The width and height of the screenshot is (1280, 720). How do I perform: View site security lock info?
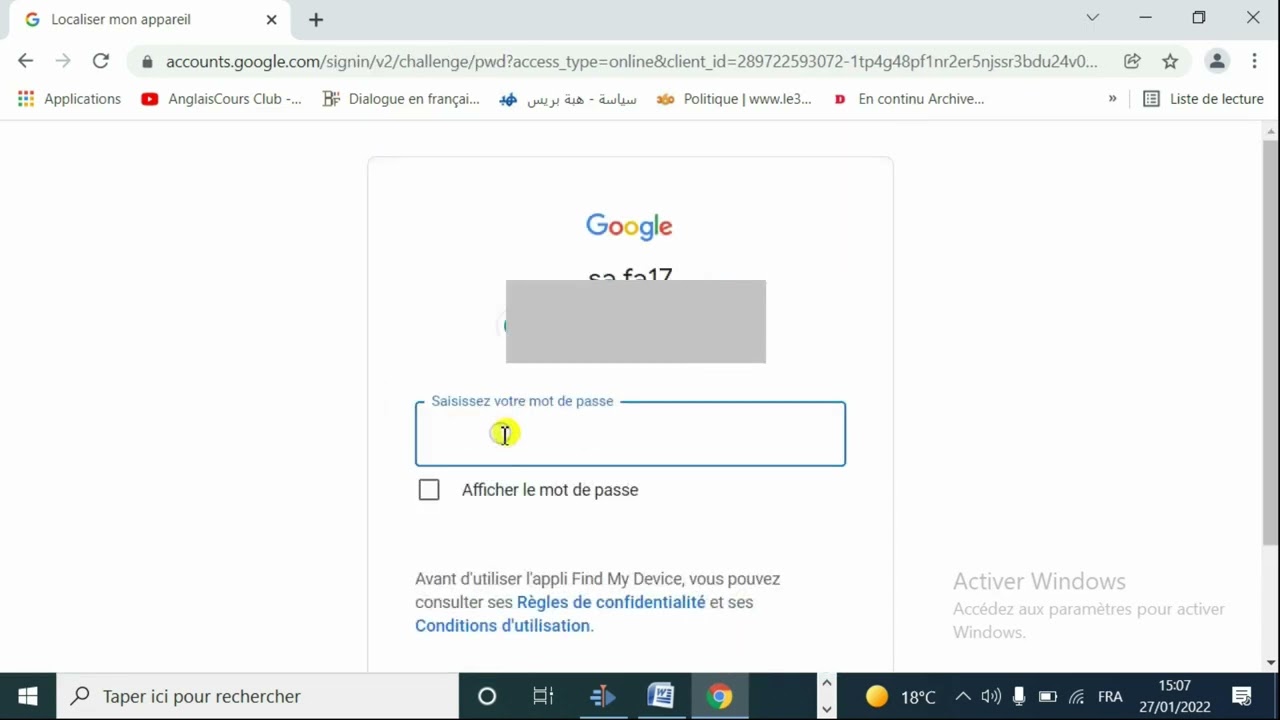147,62
